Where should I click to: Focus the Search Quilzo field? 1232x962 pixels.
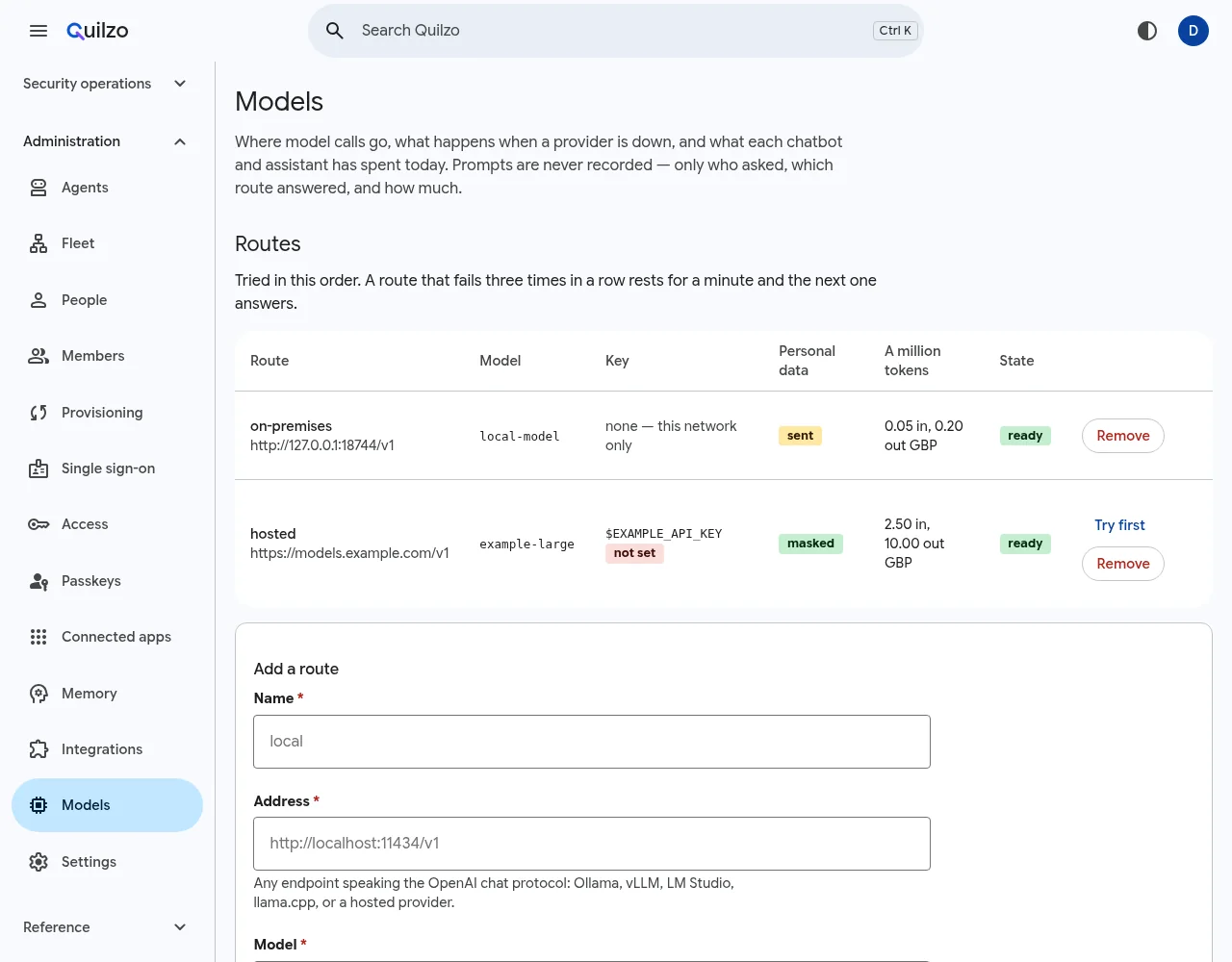pyautogui.click(x=616, y=31)
